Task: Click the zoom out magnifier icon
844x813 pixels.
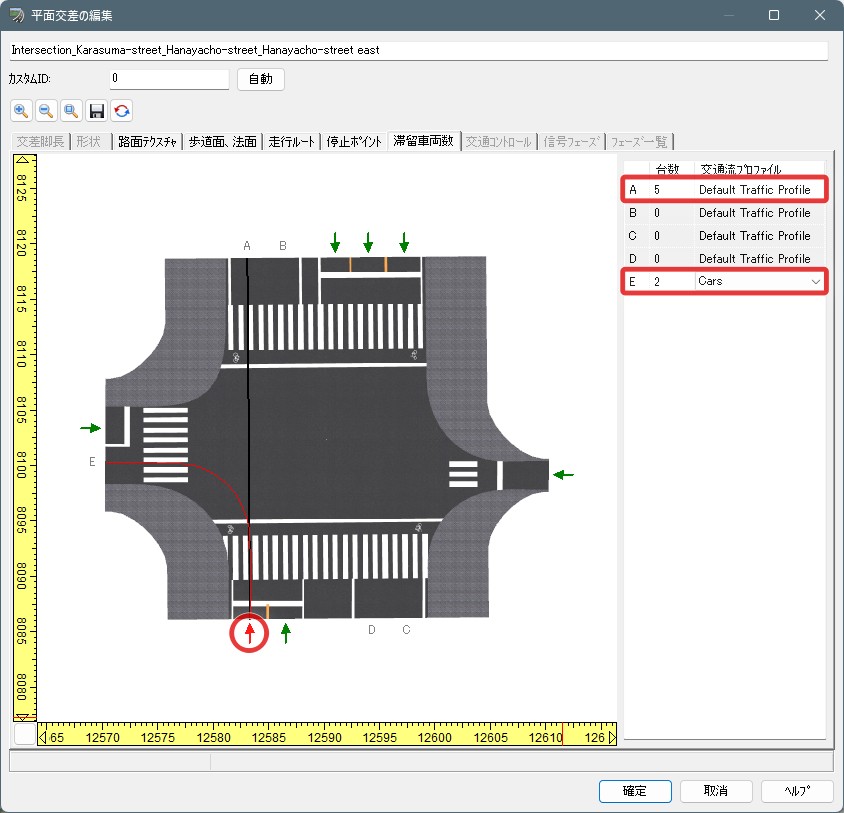Action: [x=46, y=111]
